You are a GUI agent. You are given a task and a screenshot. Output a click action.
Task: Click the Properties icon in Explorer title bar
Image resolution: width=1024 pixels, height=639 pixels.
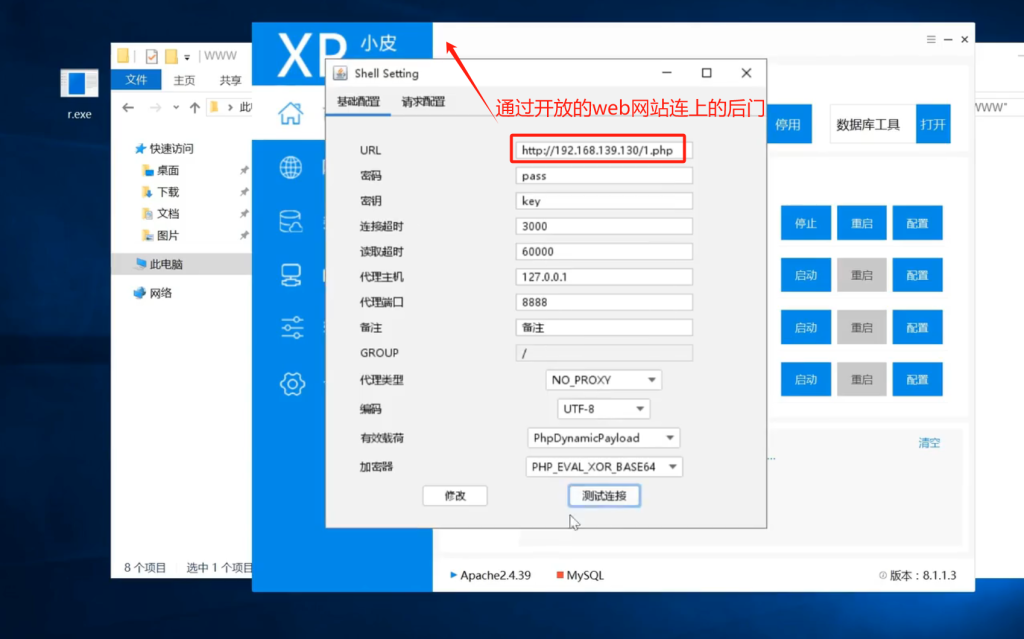pyautogui.click(x=152, y=56)
